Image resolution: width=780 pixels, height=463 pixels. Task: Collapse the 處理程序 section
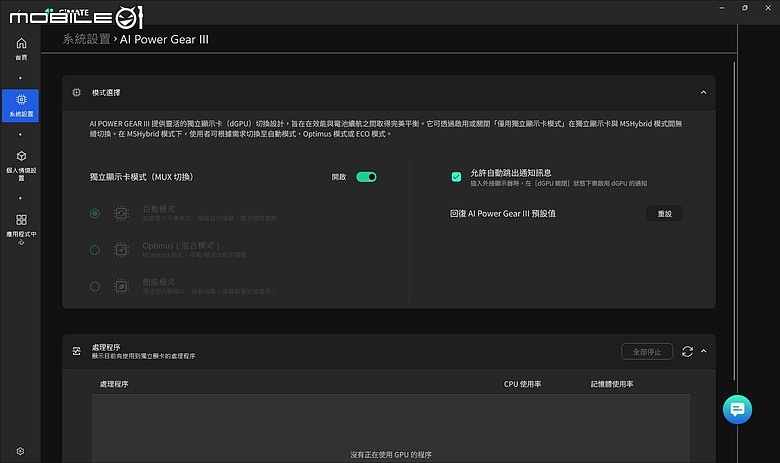[703, 351]
